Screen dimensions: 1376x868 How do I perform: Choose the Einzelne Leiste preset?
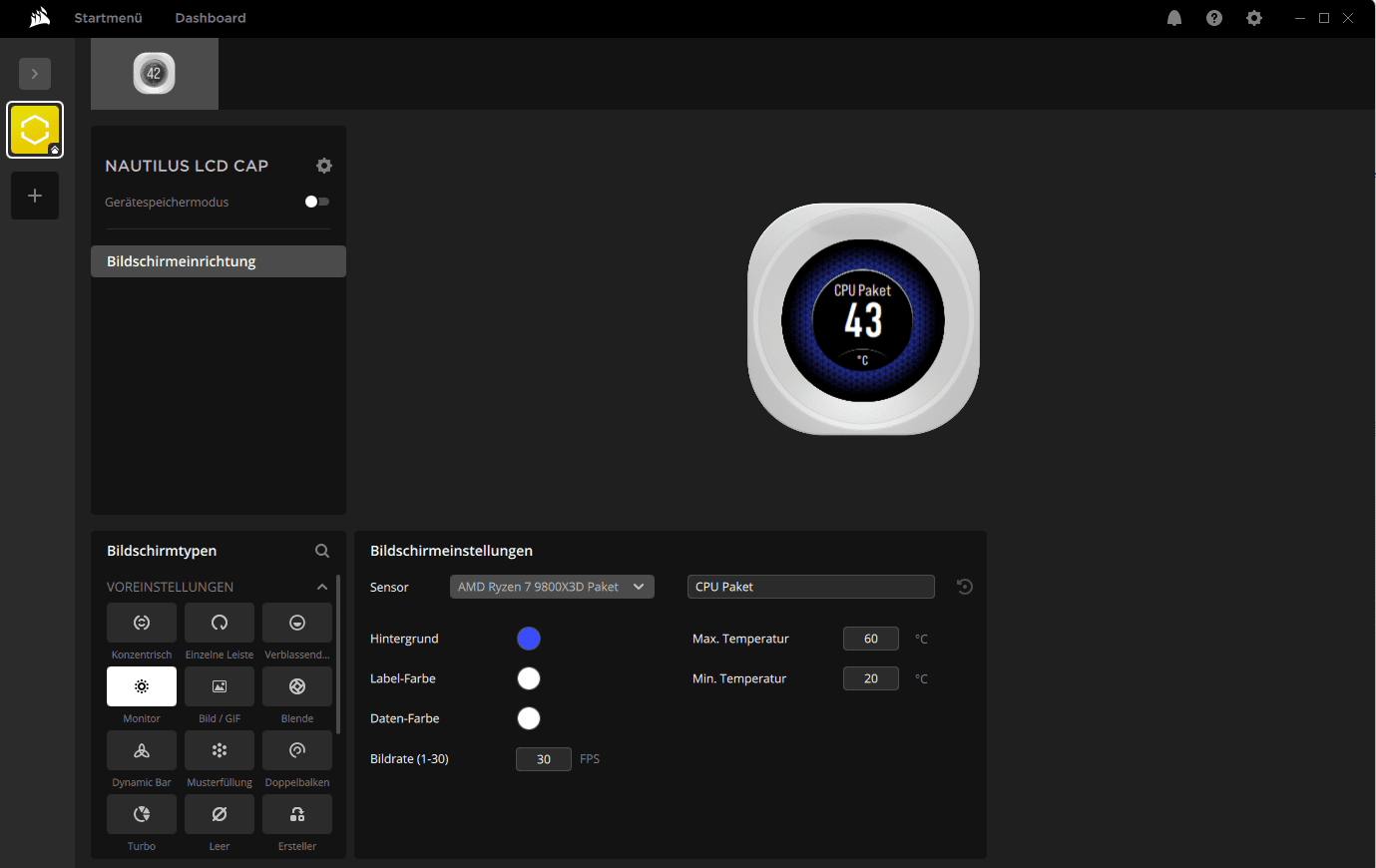pos(220,623)
